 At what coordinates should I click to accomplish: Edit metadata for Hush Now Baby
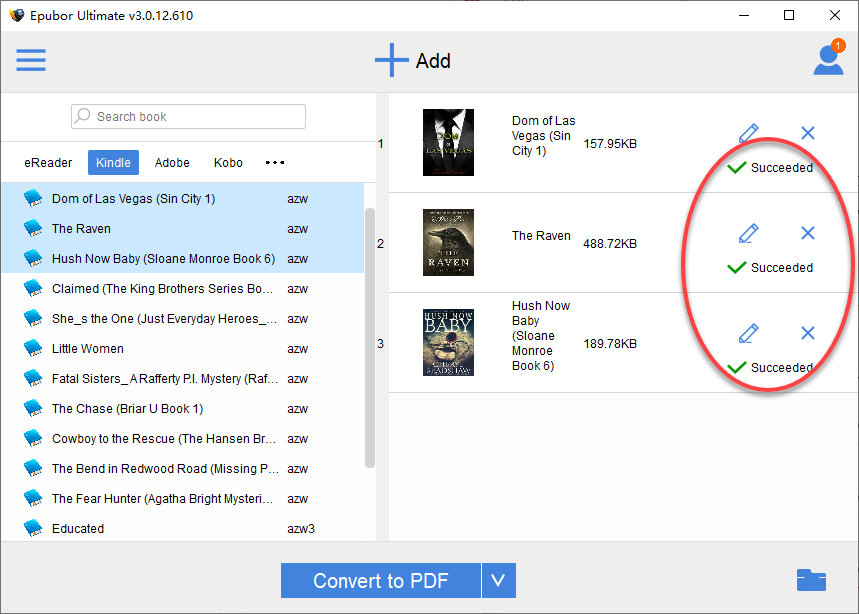pos(748,334)
